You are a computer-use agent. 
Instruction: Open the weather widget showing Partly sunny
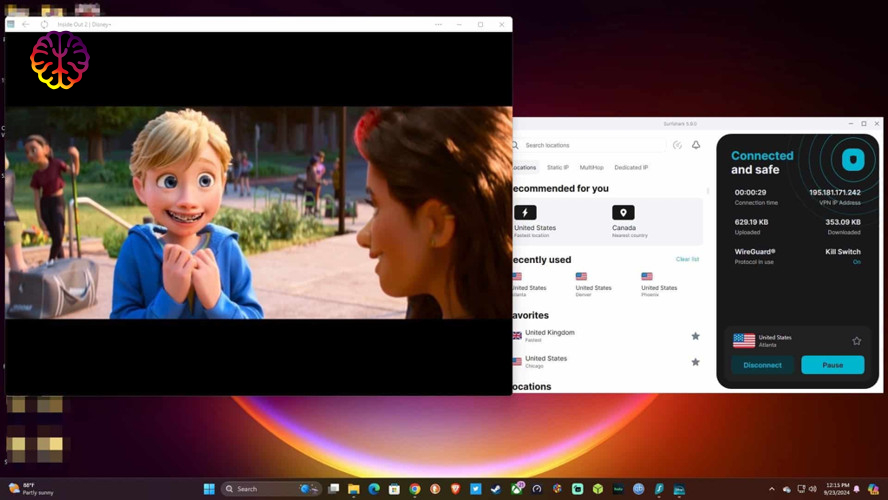click(31, 489)
